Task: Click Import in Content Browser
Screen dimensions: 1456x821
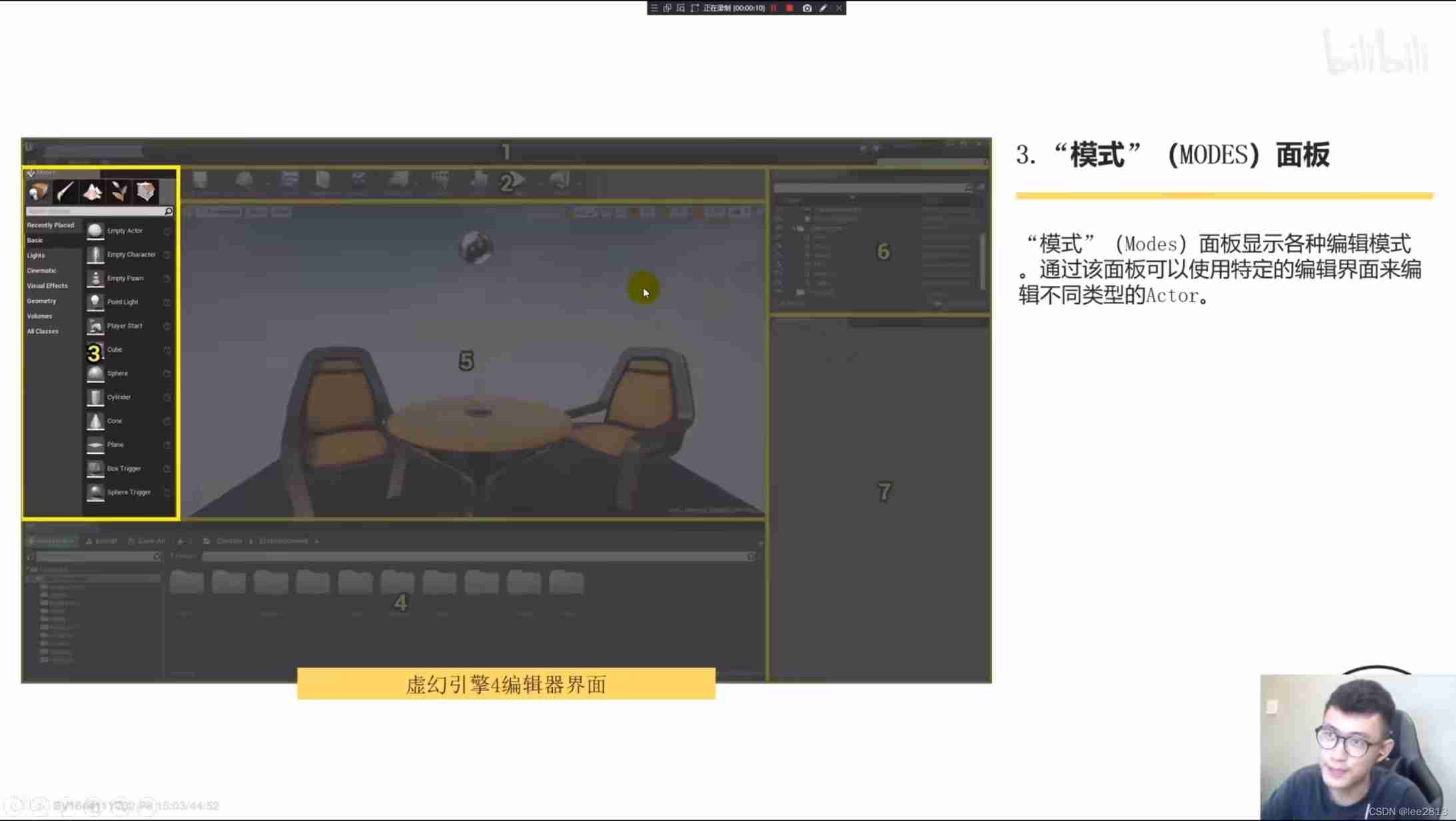Action: point(102,541)
